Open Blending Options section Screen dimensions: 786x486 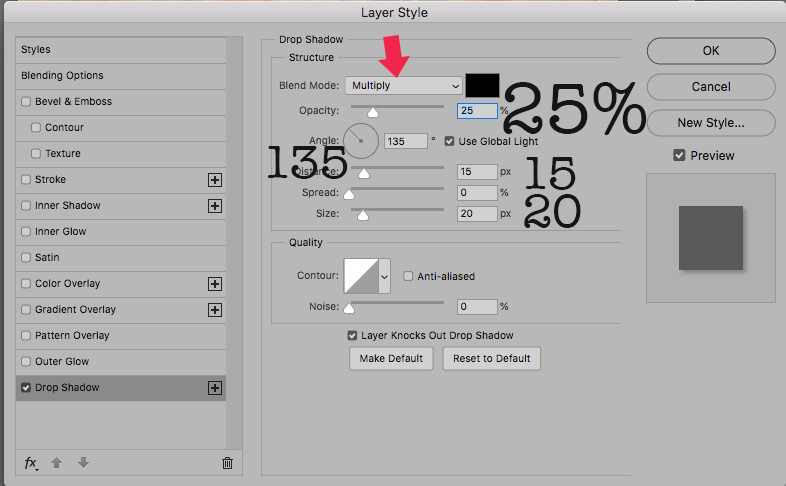point(121,76)
